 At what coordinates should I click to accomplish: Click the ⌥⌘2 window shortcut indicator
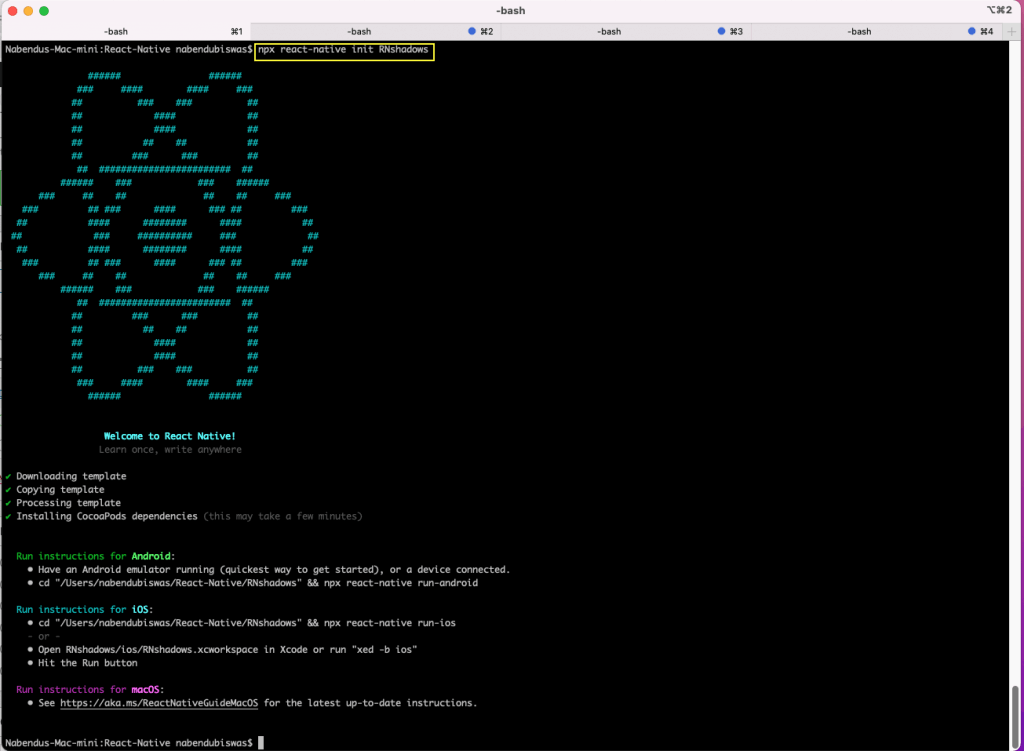[x=999, y=11]
